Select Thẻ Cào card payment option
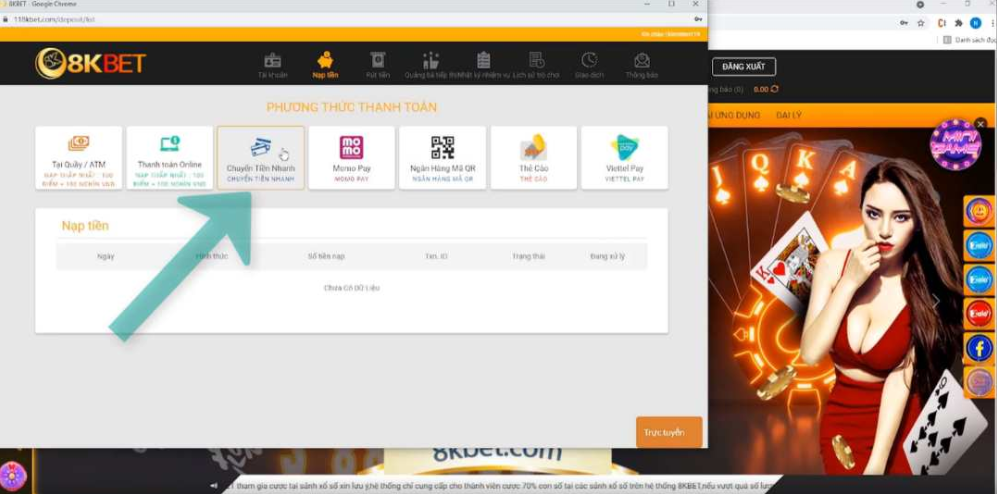The width and height of the screenshot is (997, 494). (533, 157)
